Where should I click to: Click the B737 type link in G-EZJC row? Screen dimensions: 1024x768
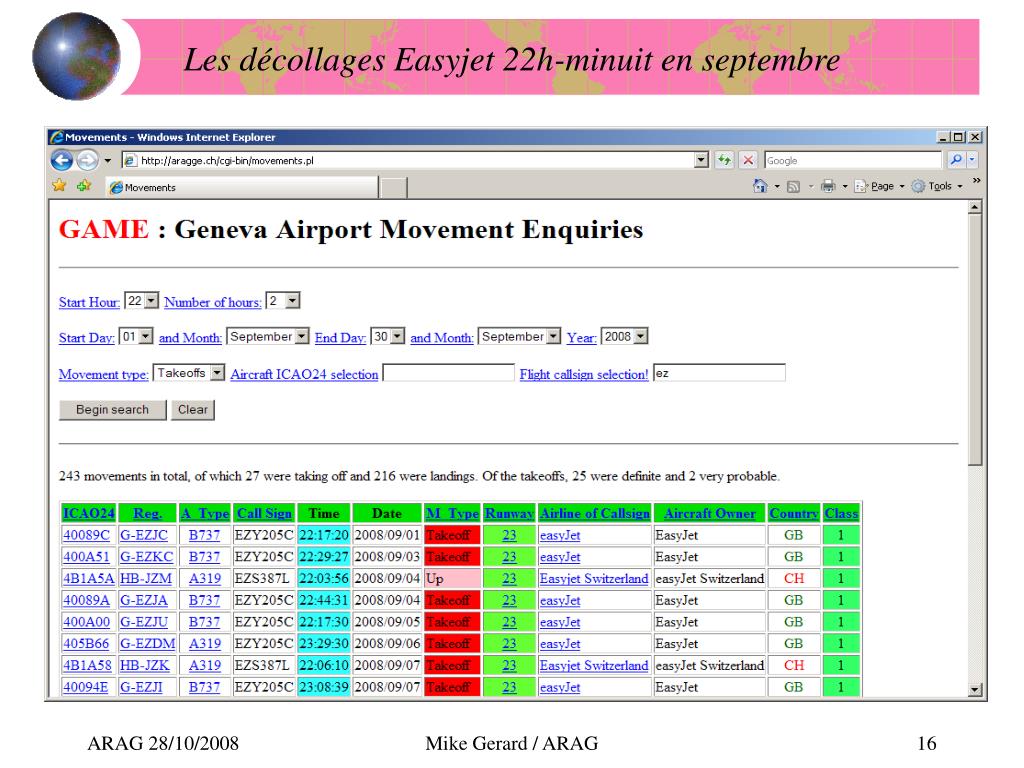[204, 535]
